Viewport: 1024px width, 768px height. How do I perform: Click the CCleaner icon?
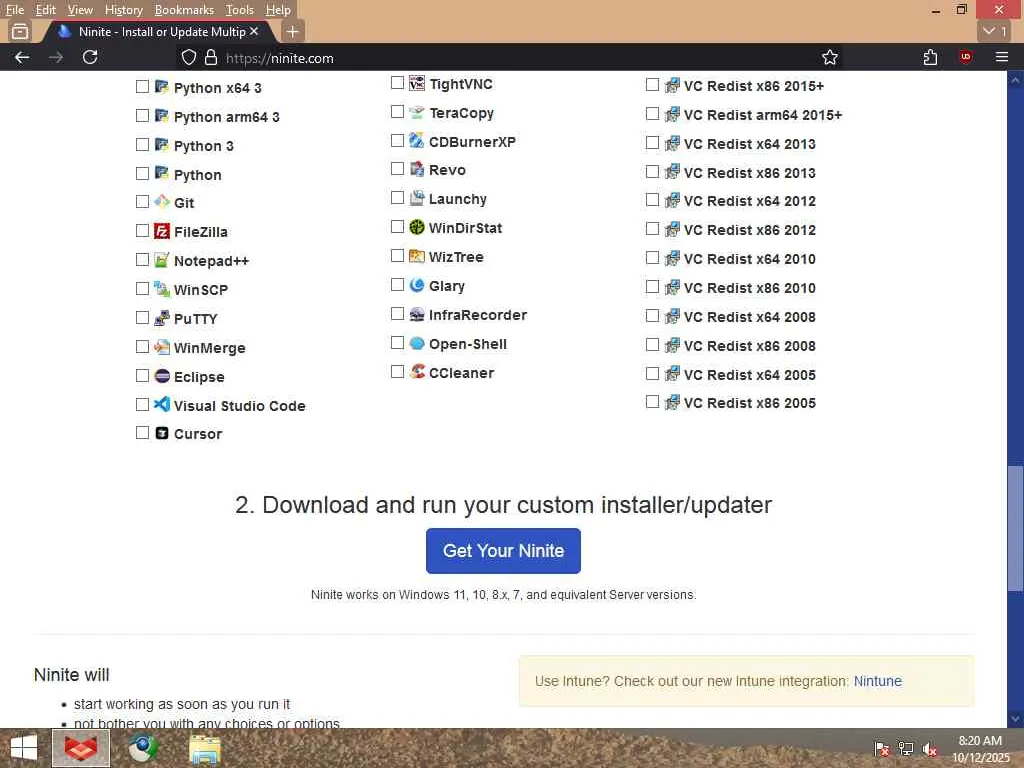417,372
